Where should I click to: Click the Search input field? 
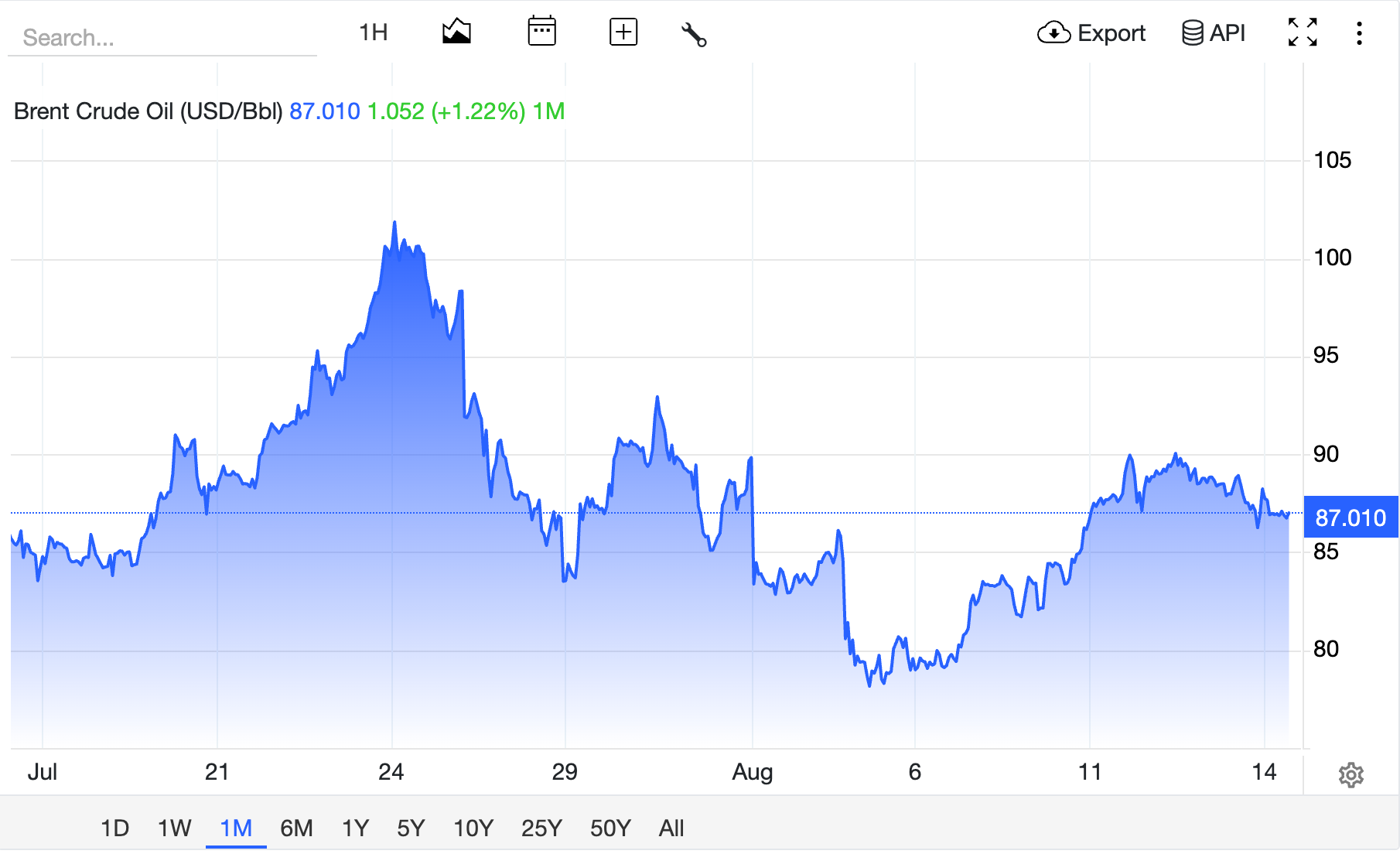(x=162, y=37)
